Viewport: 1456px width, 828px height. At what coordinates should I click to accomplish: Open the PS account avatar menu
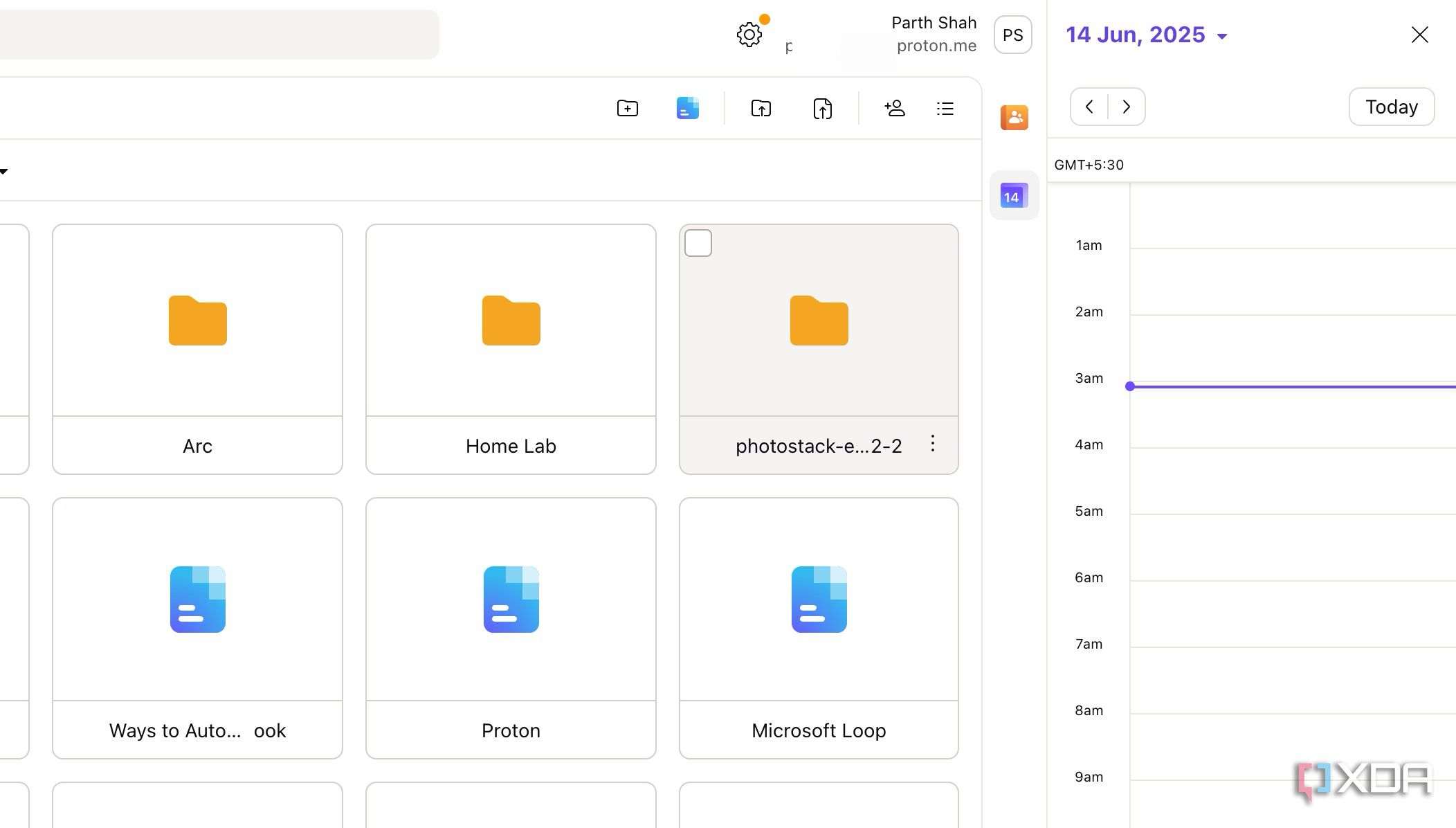pos(1012,35)
